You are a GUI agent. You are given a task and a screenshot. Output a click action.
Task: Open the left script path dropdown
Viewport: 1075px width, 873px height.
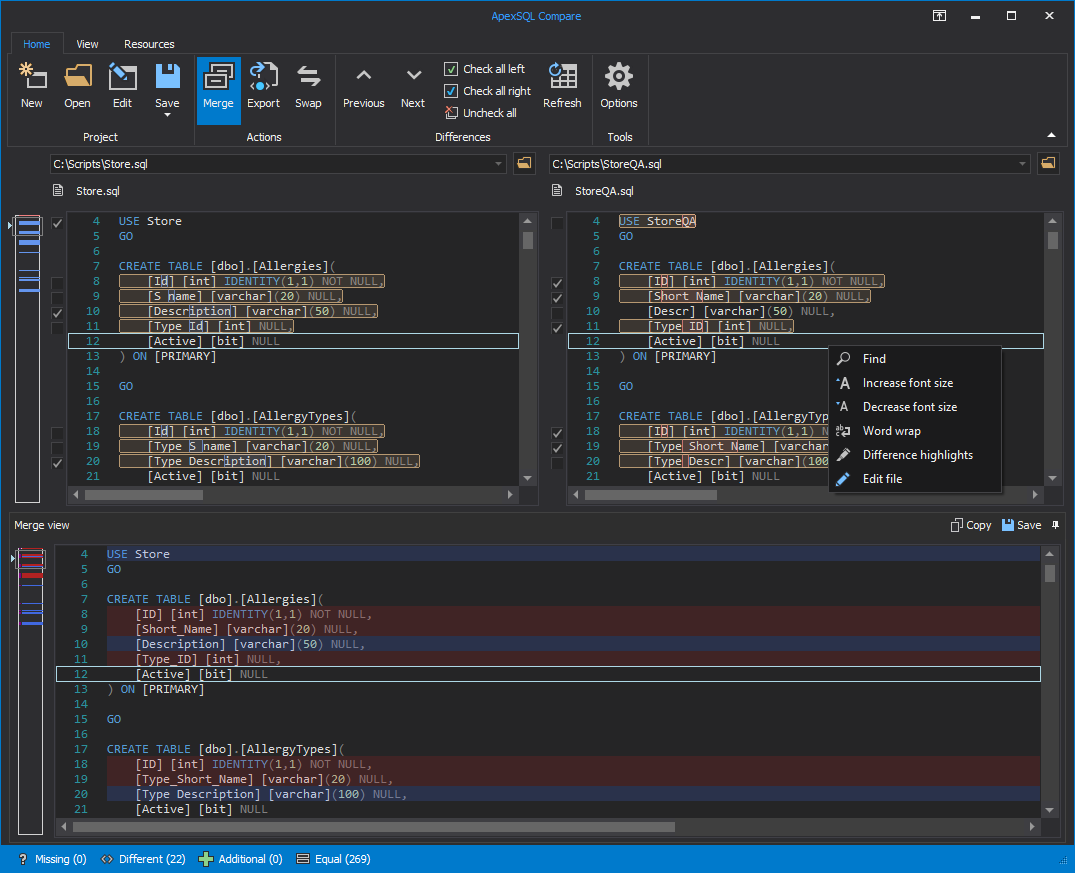(498, 163)
